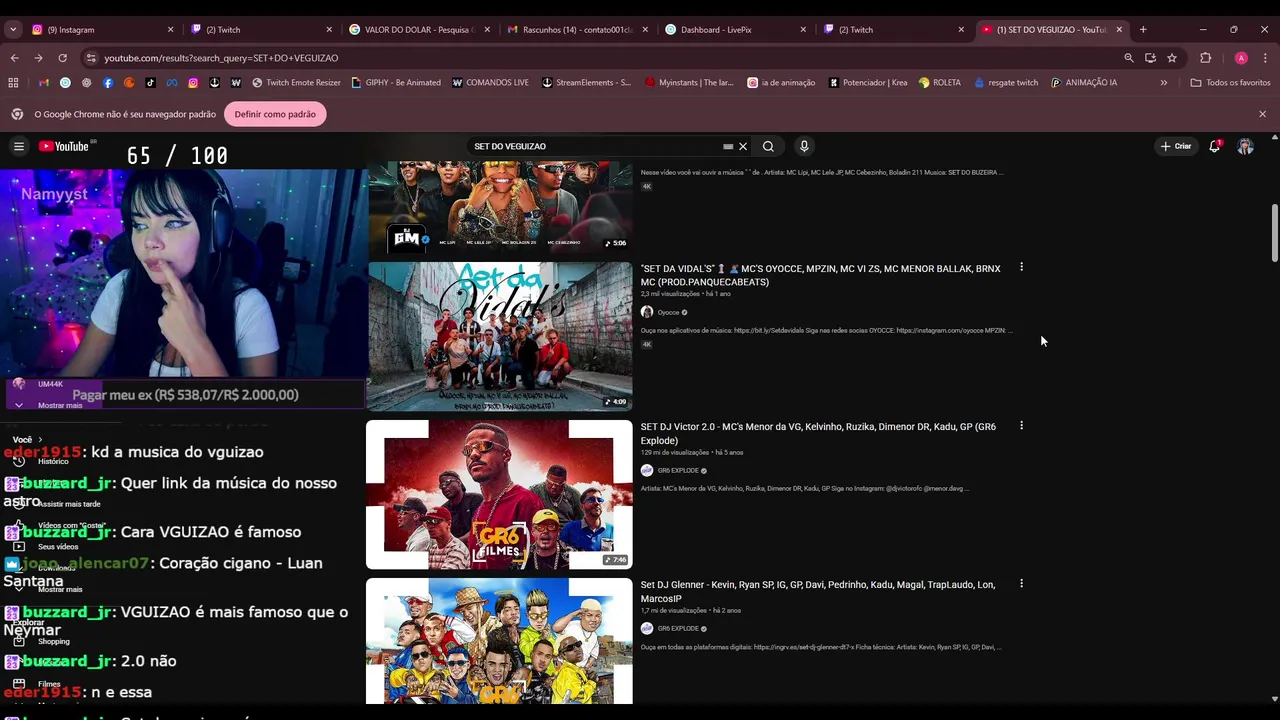
Task: Open Set DJ Glenner video thumbnail
Action: 499,641
